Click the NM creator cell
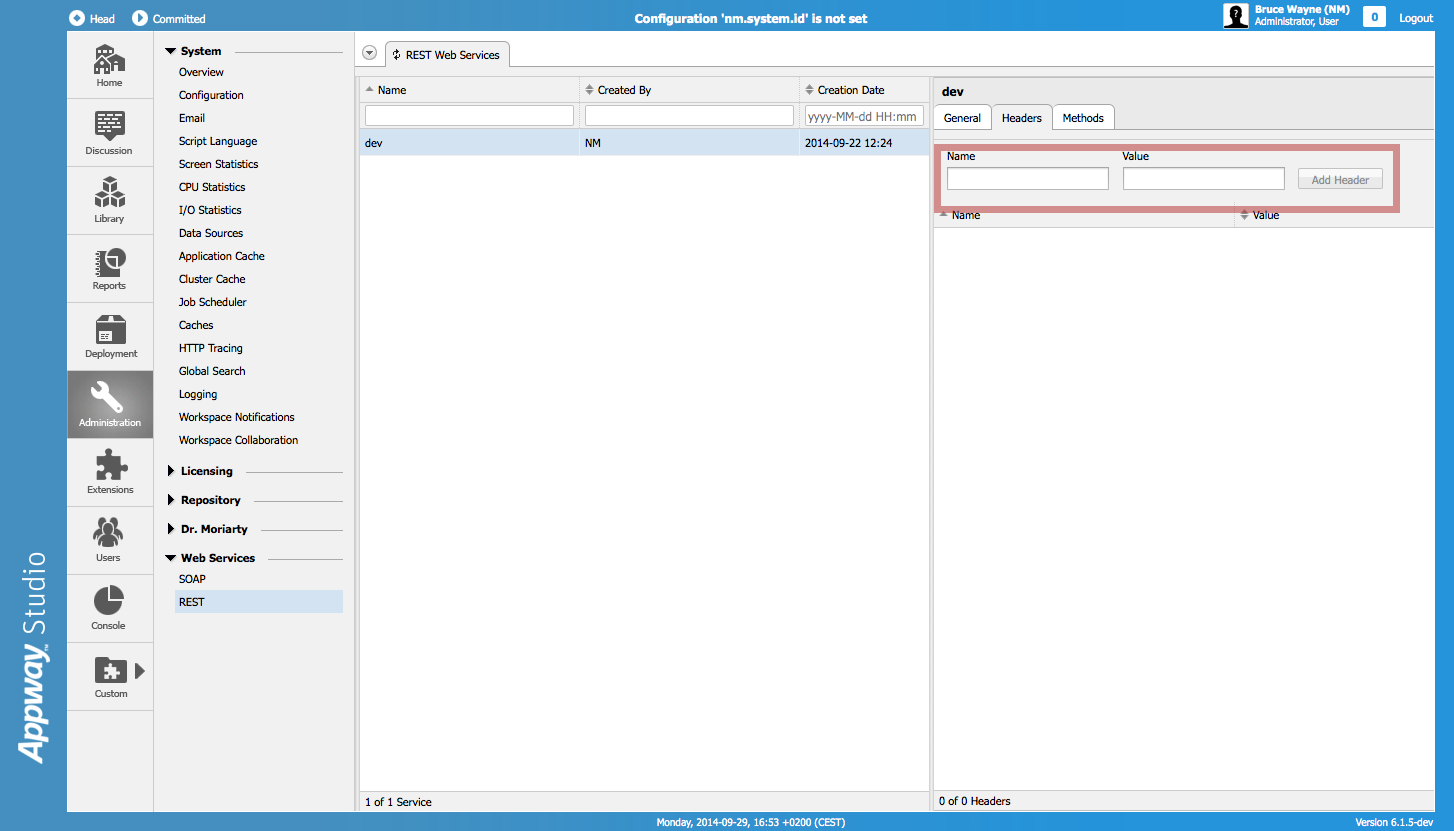The width and height of the screenshot is (1454, 831). coord(689,144)
